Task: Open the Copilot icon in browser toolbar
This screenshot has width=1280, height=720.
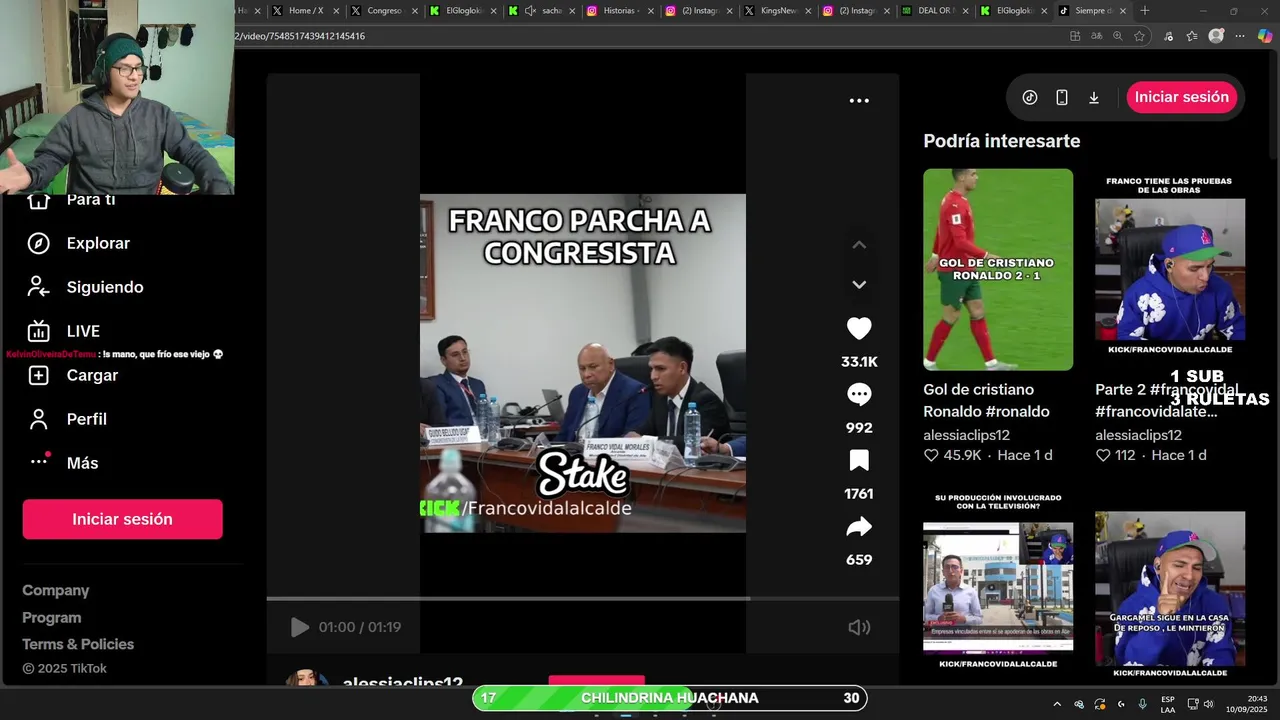Action: point(1265,36)
